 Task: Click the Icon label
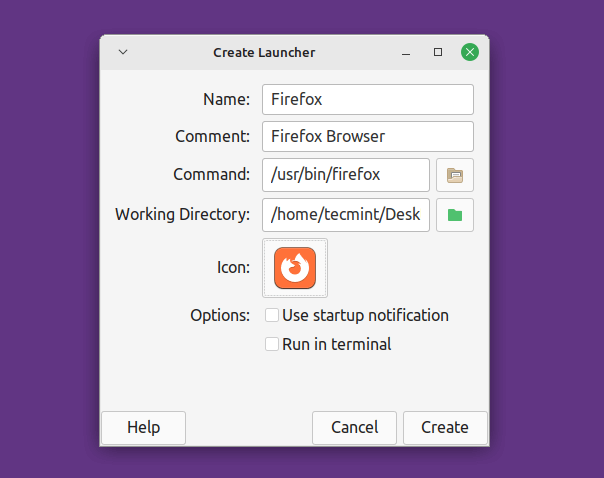(233, 267)
